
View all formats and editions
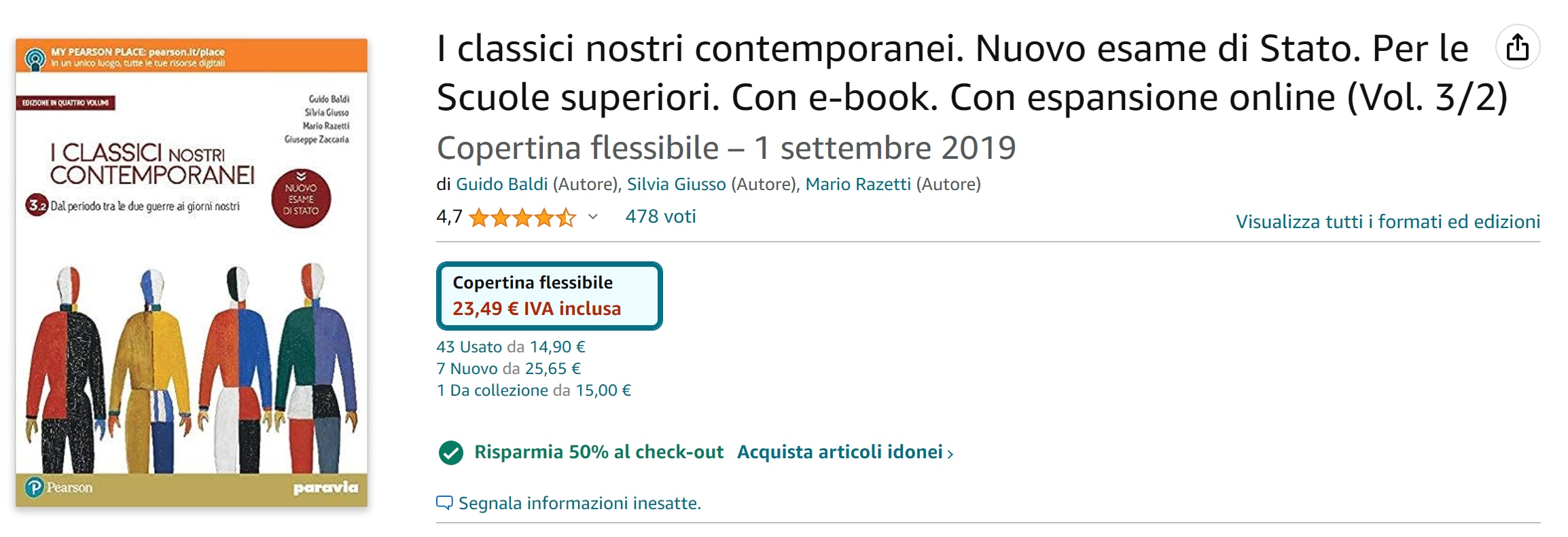tap(1388, 221)
